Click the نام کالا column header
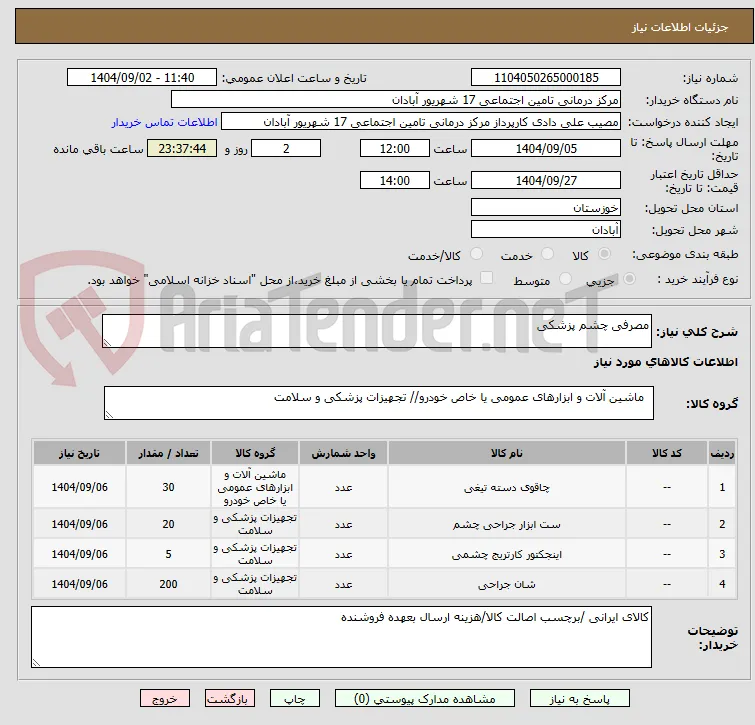Image resolution: width=755 pixels, height=725 pixels. [507, 453]
